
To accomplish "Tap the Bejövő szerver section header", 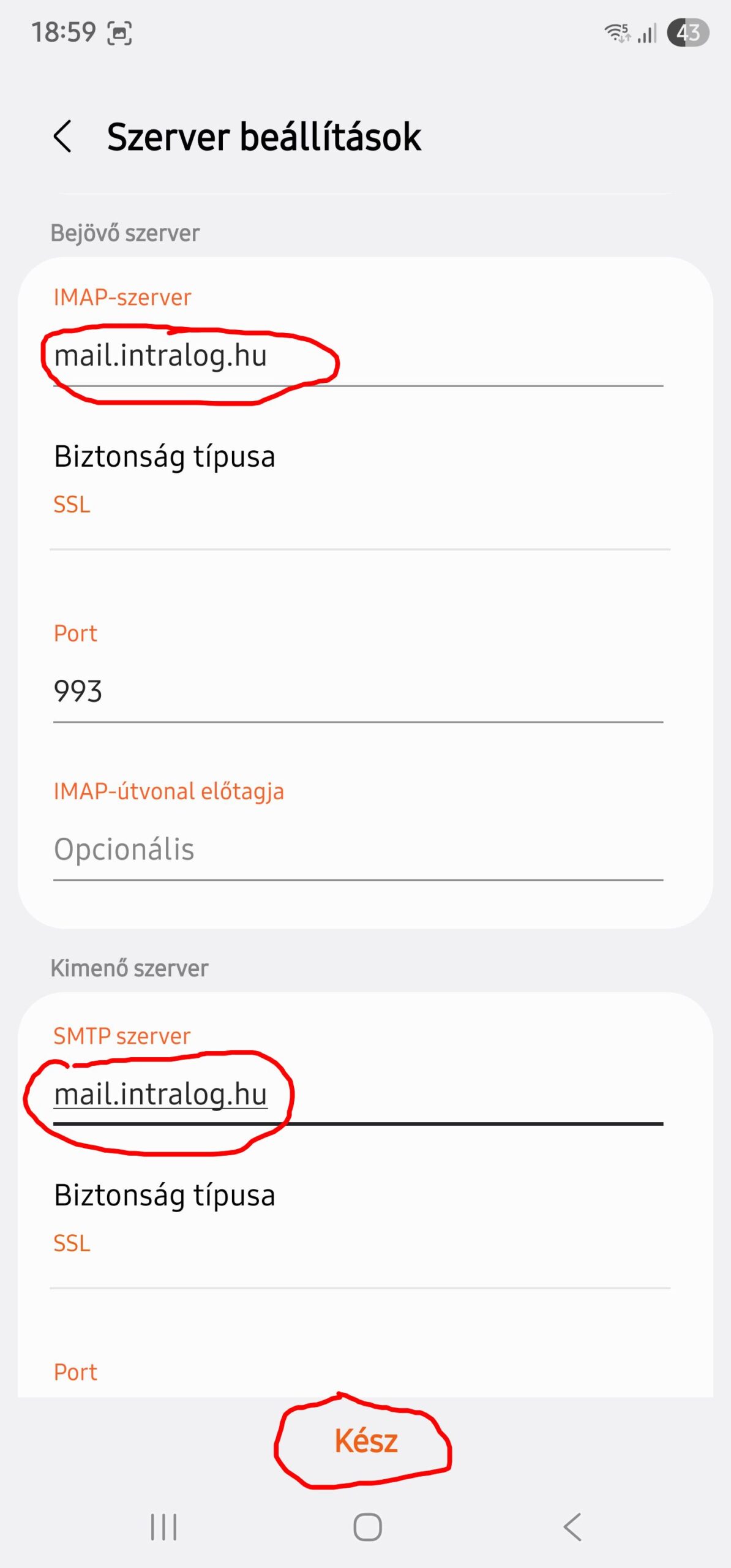I will point(125,233).
